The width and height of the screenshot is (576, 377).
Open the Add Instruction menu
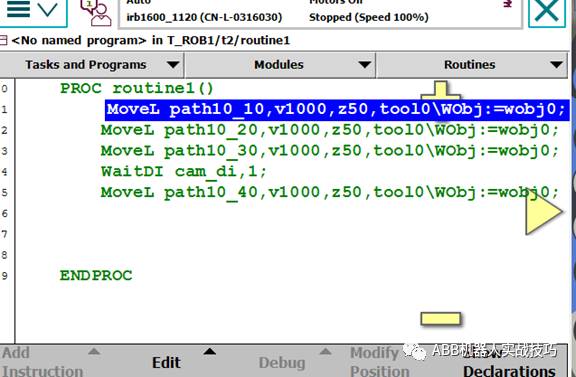click(51, 362)
